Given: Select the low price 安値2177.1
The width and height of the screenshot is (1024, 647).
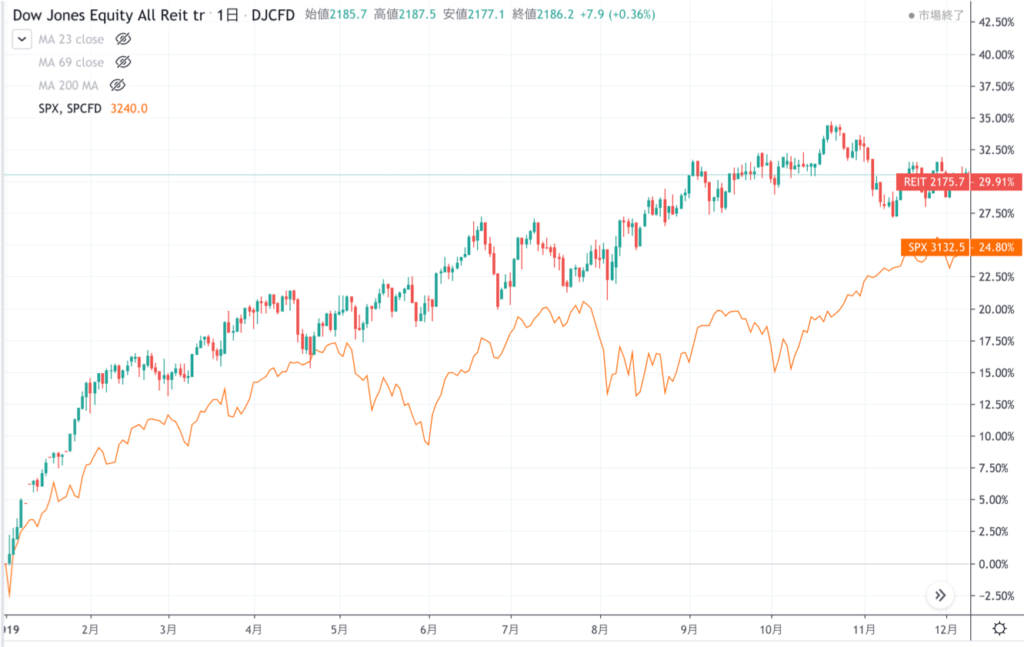Looking at the screenshot, I should (473, 14).
